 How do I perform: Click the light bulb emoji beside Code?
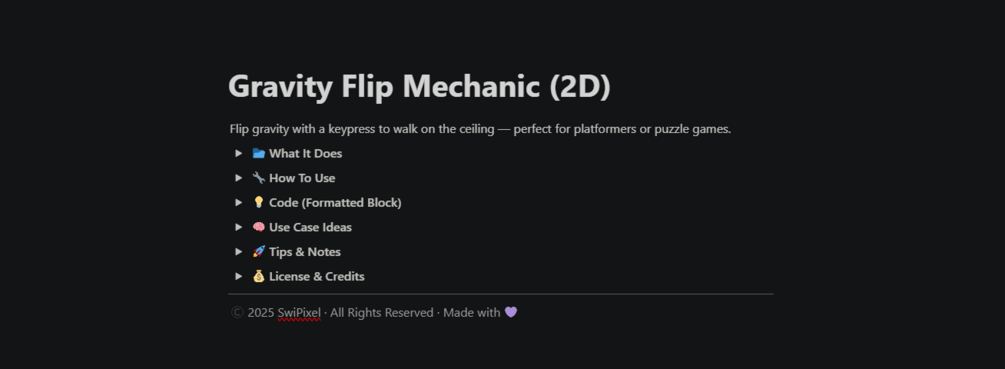click(258, 202)
